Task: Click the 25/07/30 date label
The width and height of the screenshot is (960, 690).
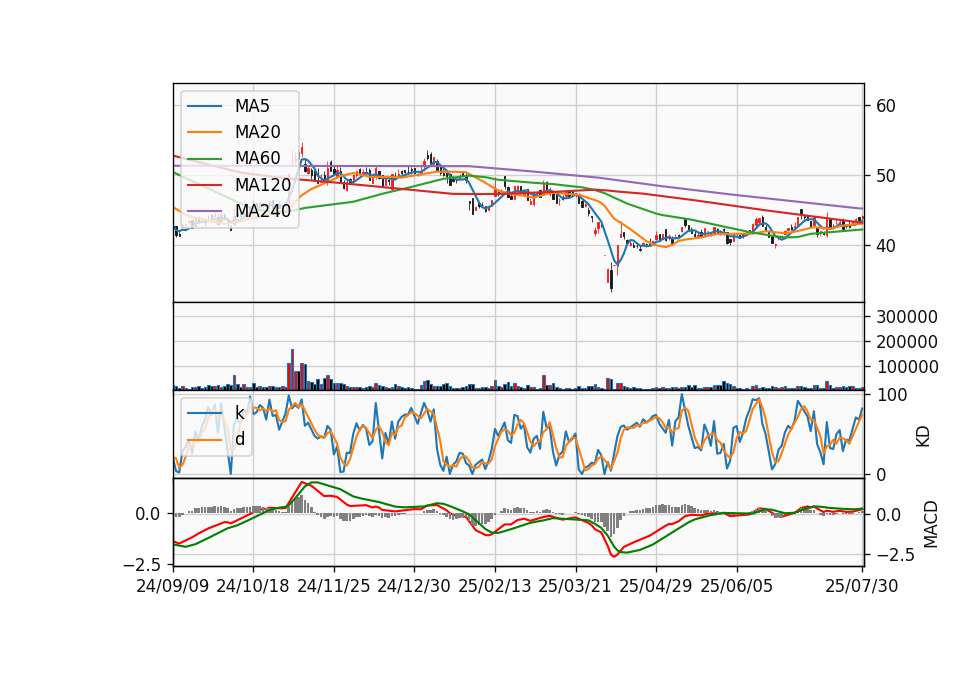Action: (x=862, y=586)
